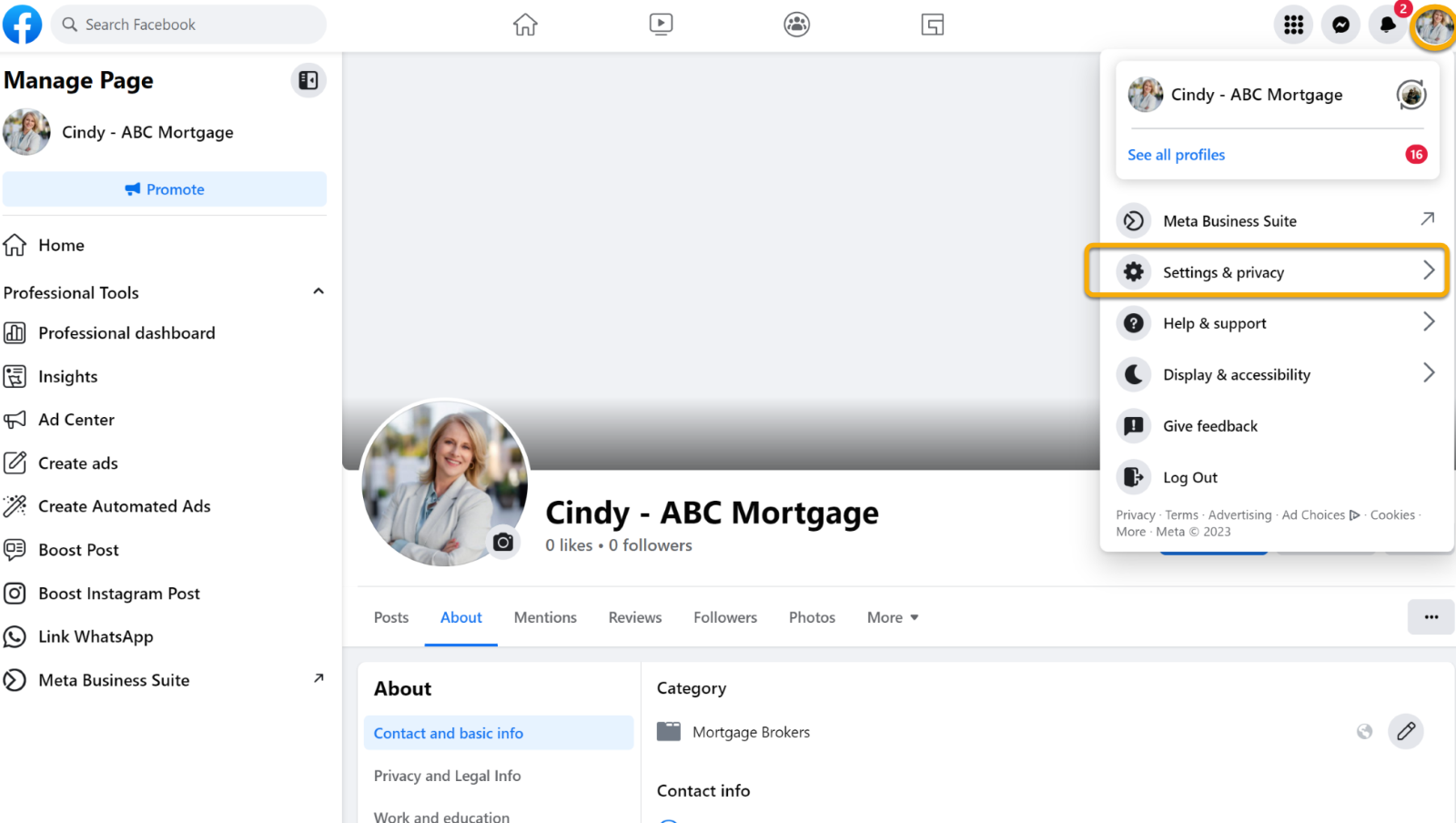Click Boost Instagram Post
1456x823 pixels.
tap(165, 594)
